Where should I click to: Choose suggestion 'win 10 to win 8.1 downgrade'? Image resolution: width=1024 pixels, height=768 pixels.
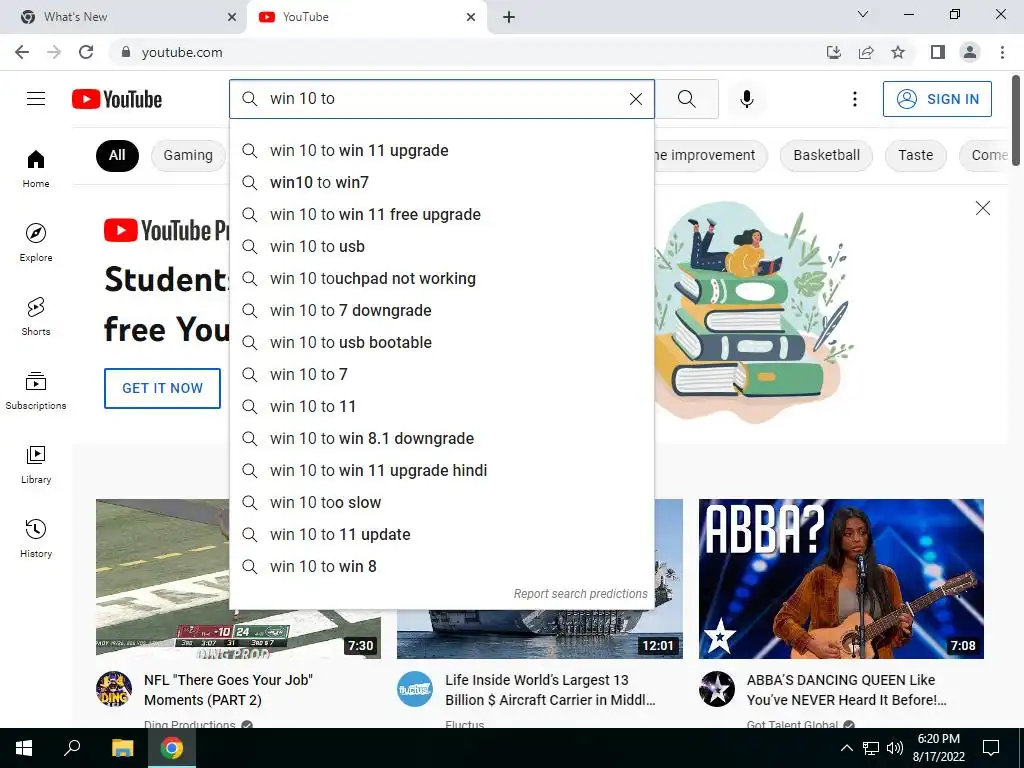coord(442,439)
